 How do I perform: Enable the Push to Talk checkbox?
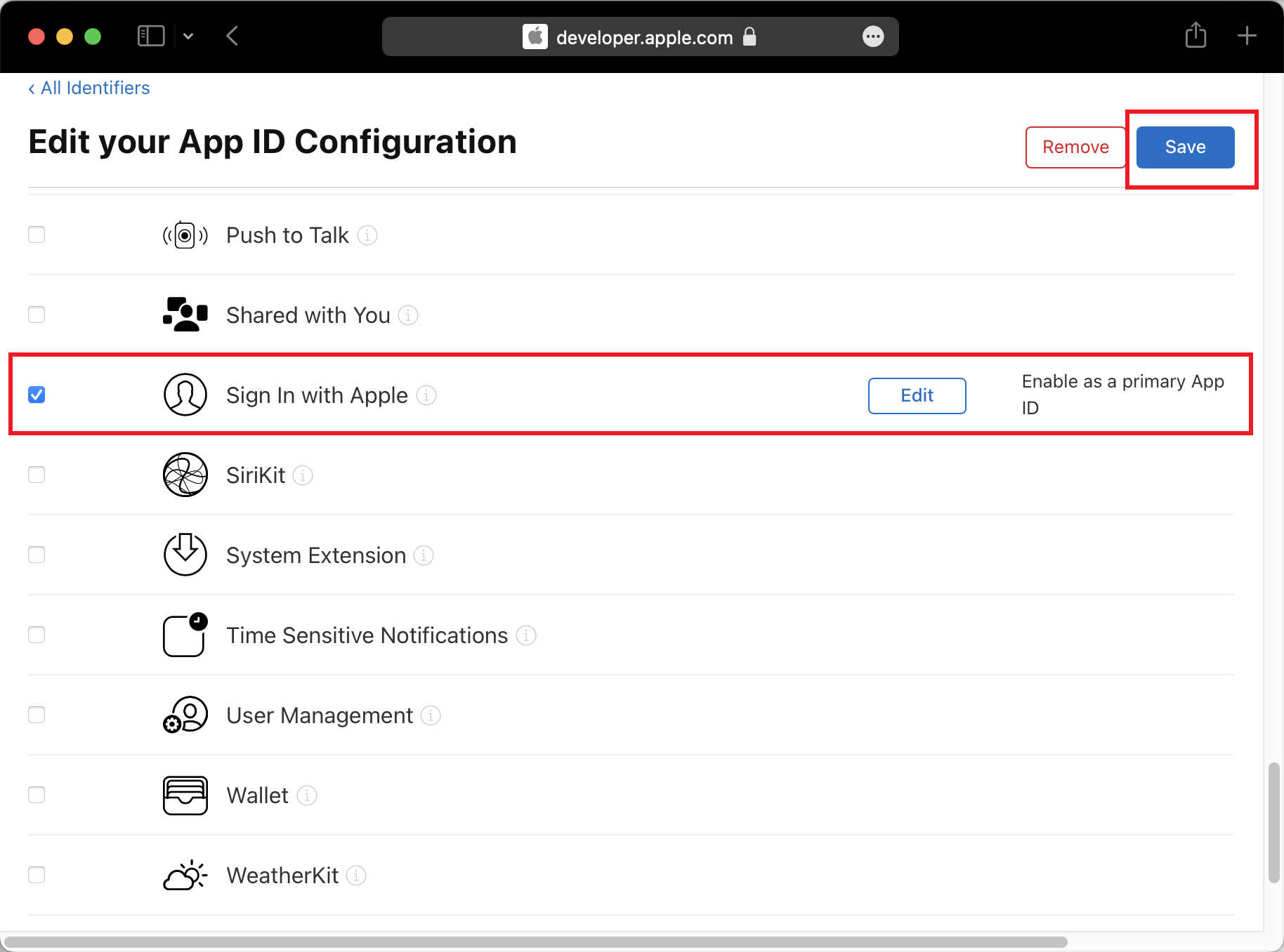point(37,234)
